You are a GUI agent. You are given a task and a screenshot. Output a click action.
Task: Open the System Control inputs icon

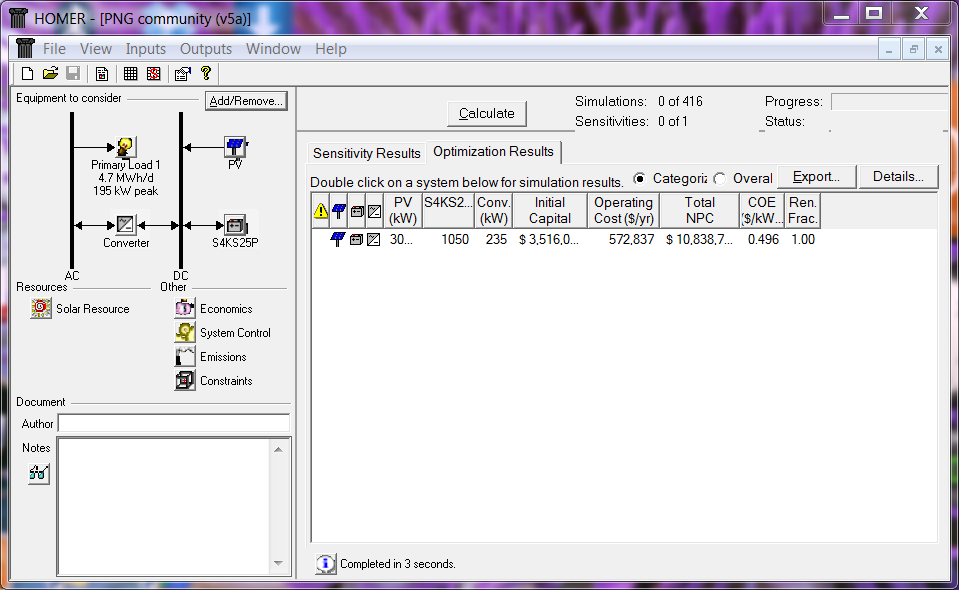185,332
